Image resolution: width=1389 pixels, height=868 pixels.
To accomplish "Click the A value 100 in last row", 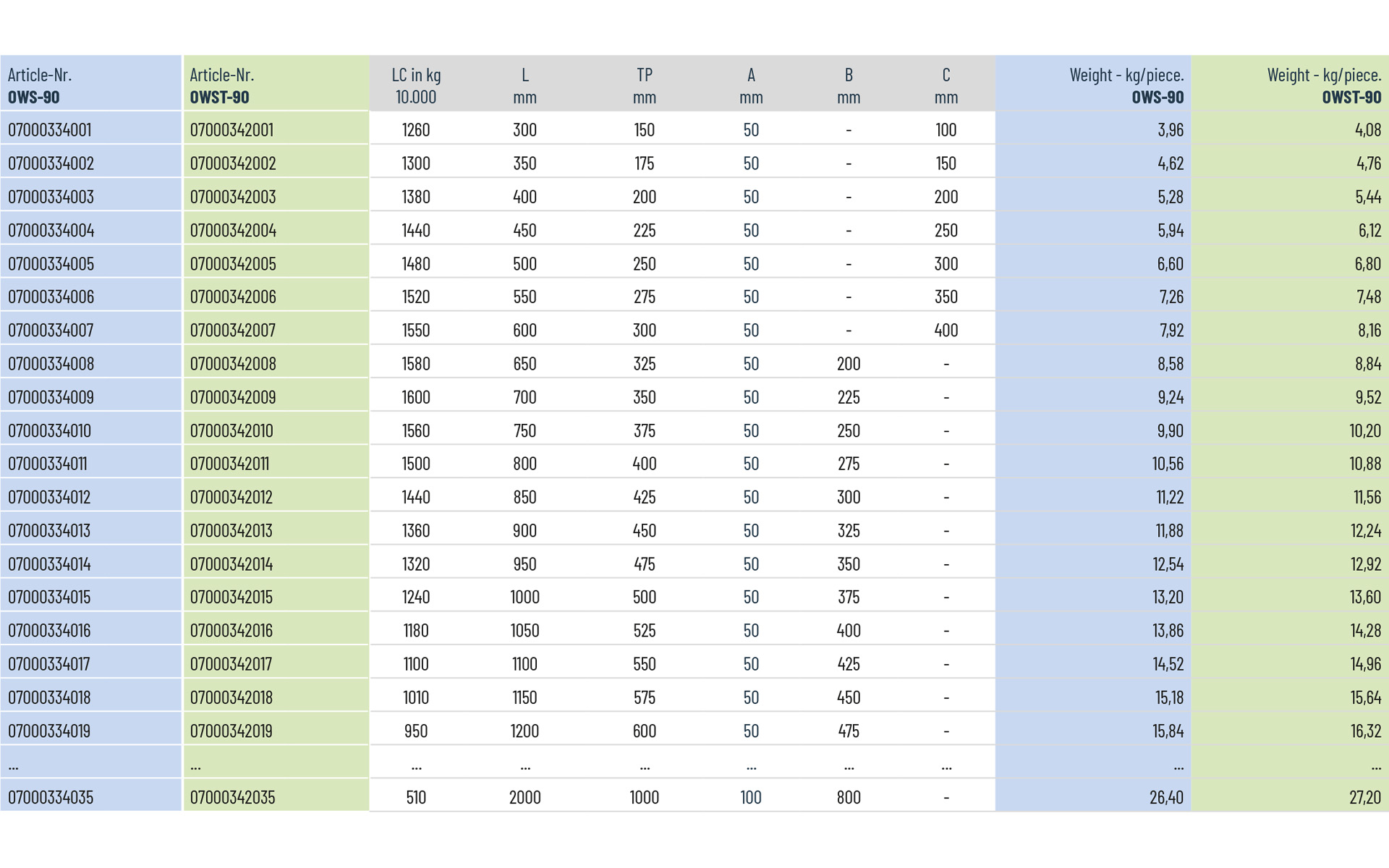I will [x=751, y=797].
